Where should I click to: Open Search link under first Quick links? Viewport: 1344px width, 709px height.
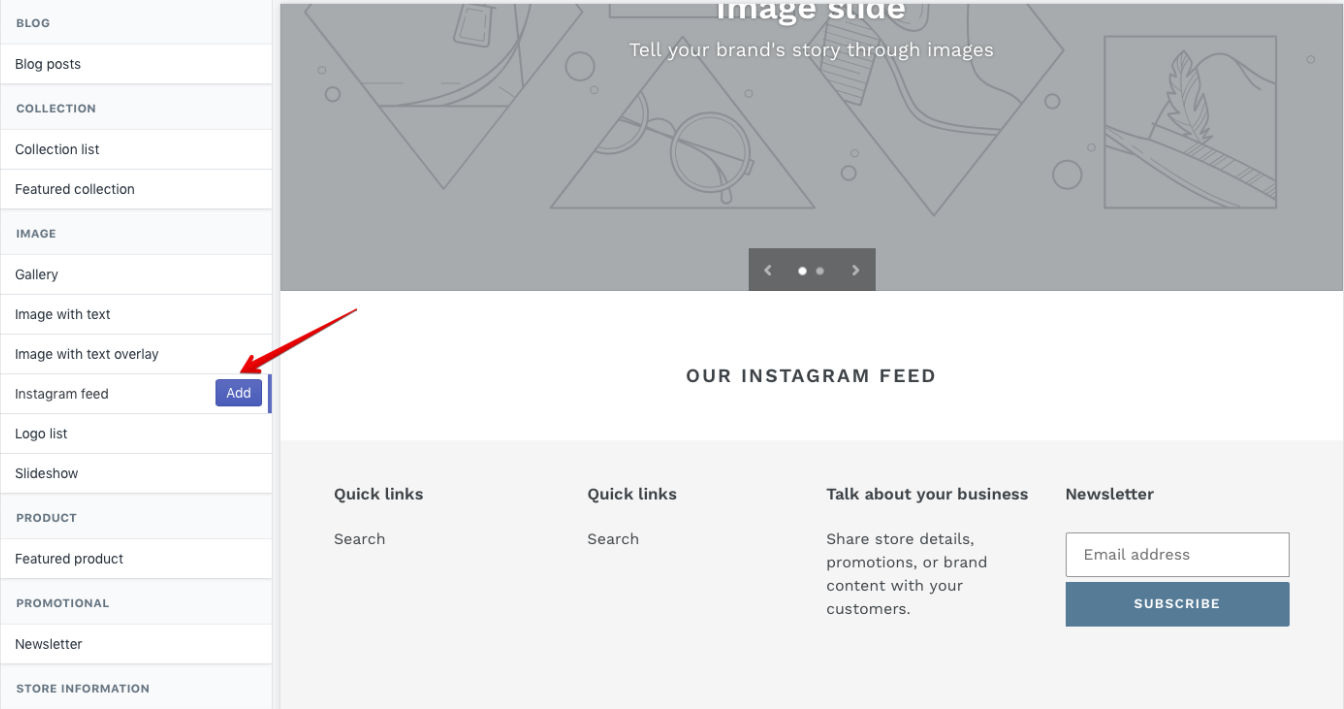click(x=359, y=539)
